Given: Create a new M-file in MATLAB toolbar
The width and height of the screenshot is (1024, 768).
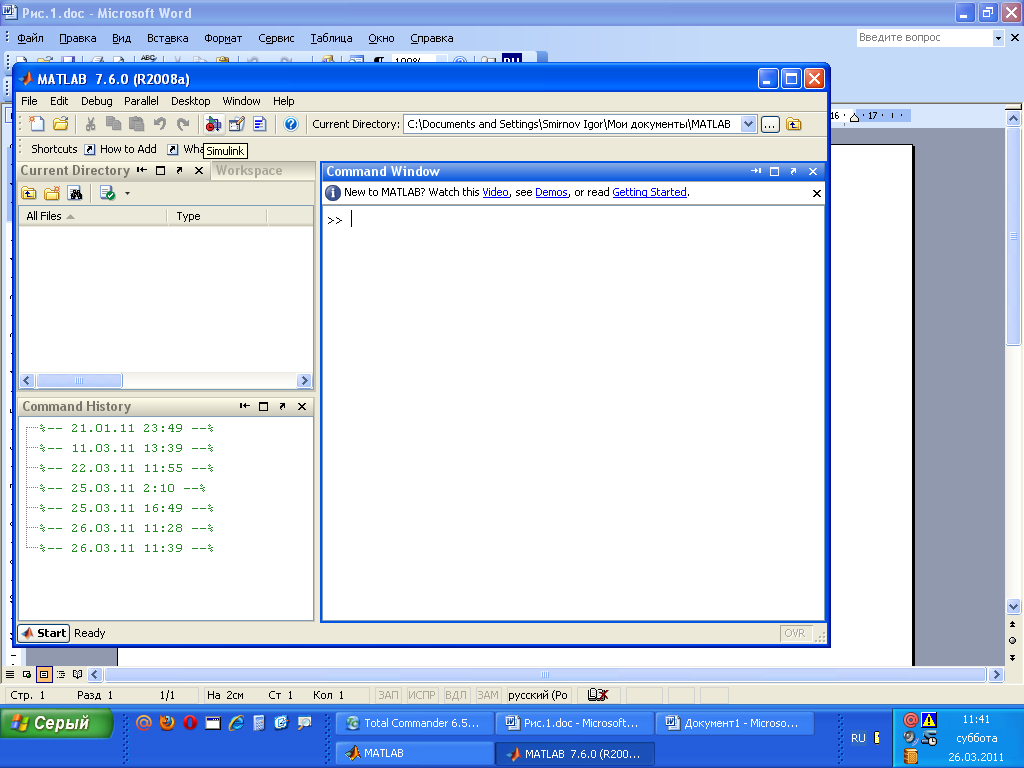Looking at the screenshot, I should click(37, 124).
